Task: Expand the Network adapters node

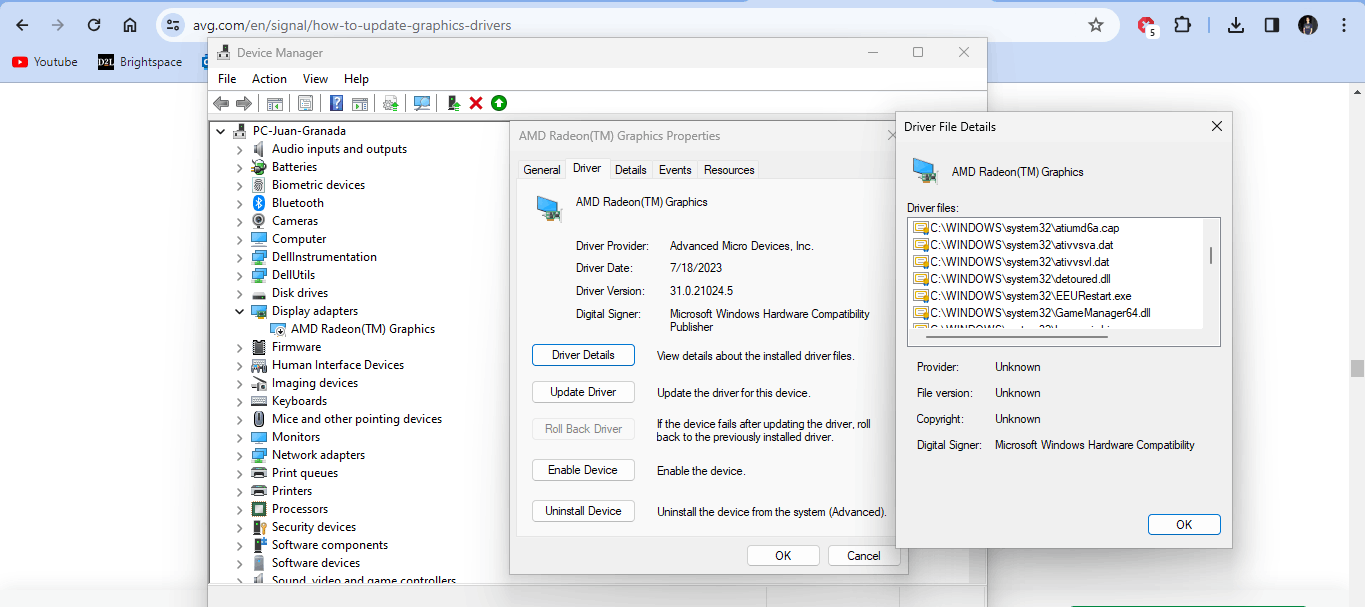Action: point(240,455)
